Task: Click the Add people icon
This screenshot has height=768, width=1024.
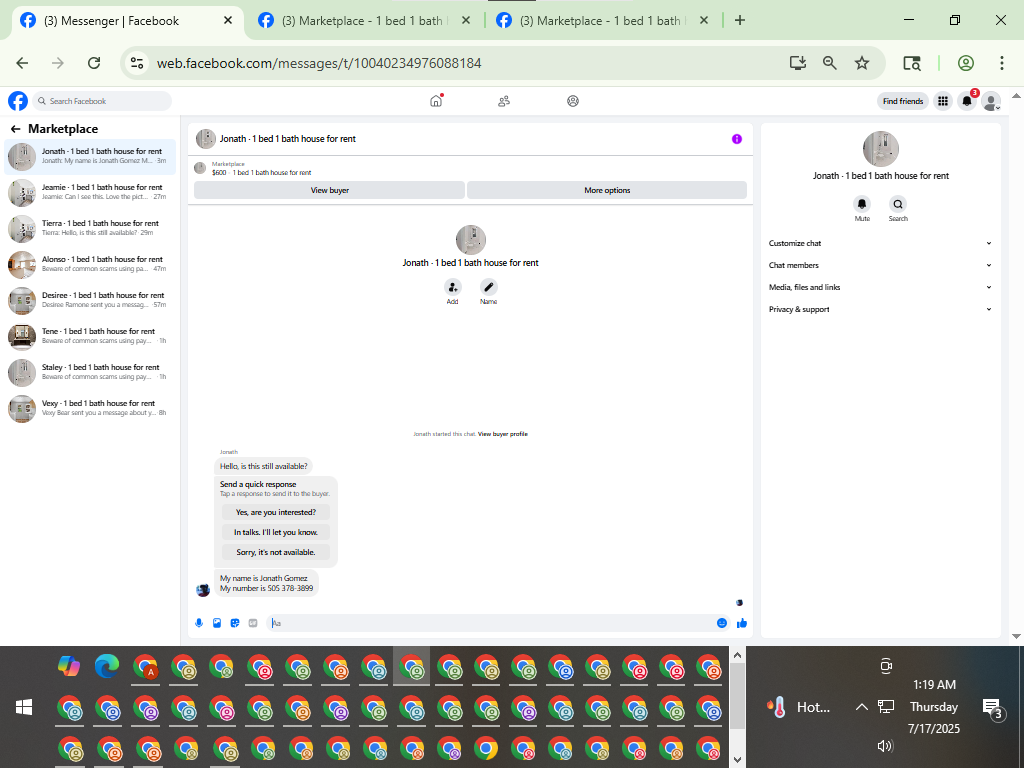Action: coord(453,287)
